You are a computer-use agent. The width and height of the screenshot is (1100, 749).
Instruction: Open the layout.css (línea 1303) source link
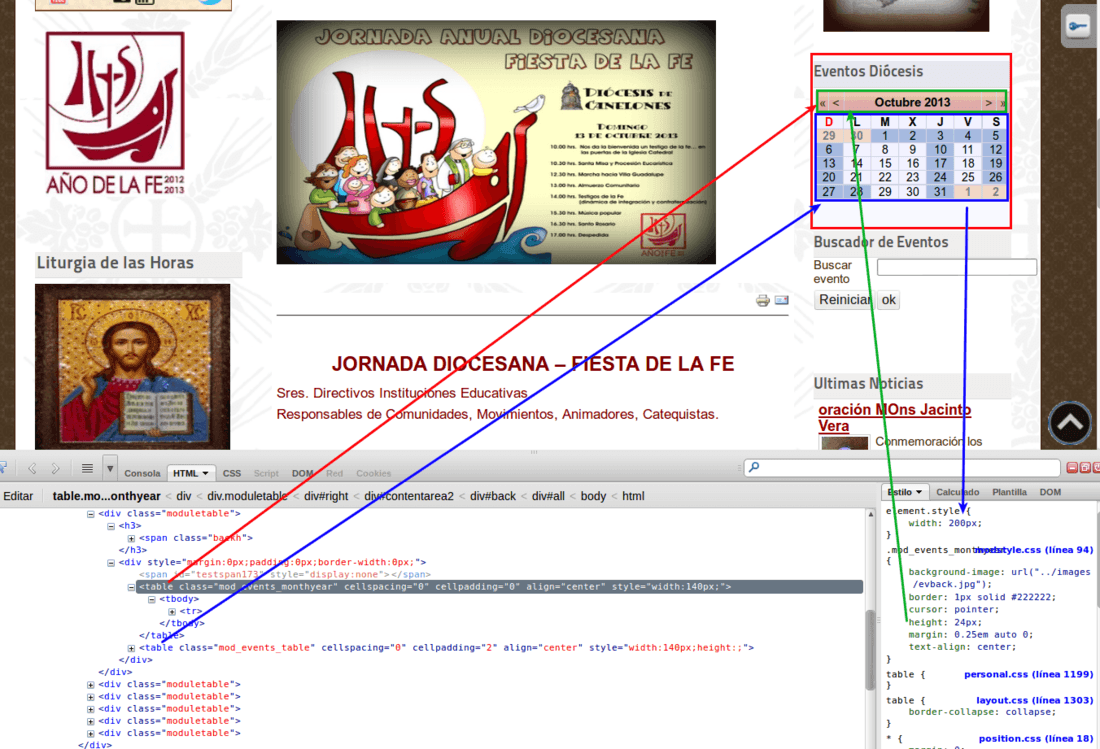click(x=1035, y=700)
